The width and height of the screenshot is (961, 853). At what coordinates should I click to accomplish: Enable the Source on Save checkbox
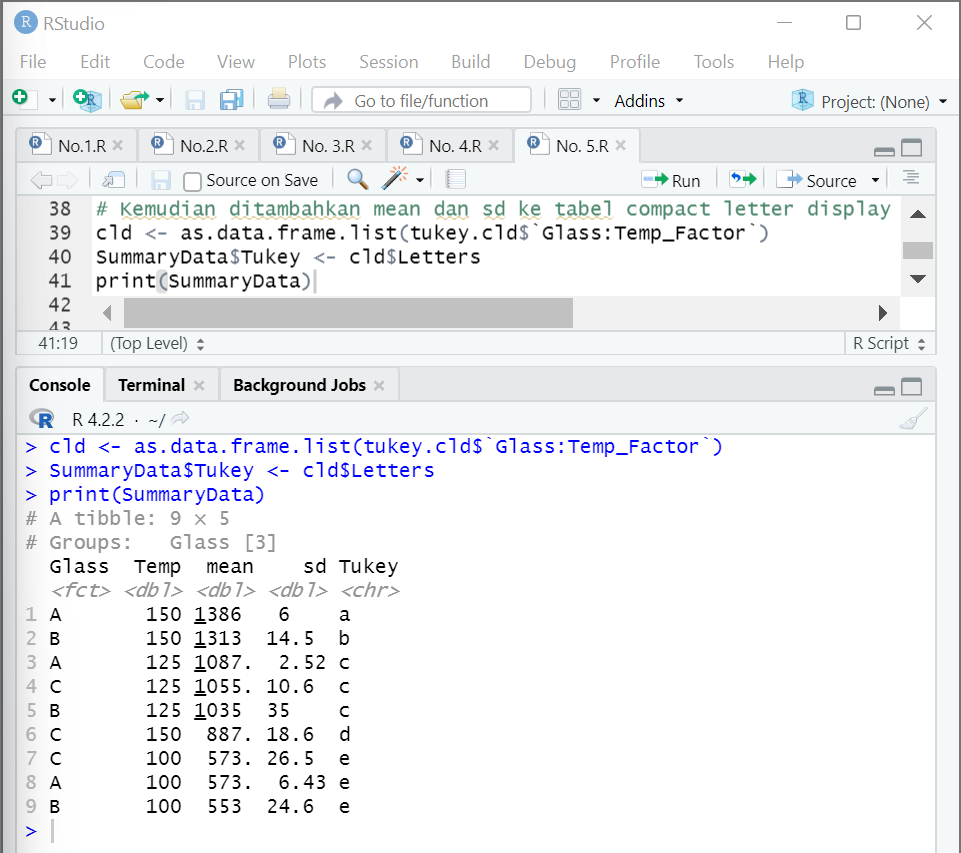point(194,179)
